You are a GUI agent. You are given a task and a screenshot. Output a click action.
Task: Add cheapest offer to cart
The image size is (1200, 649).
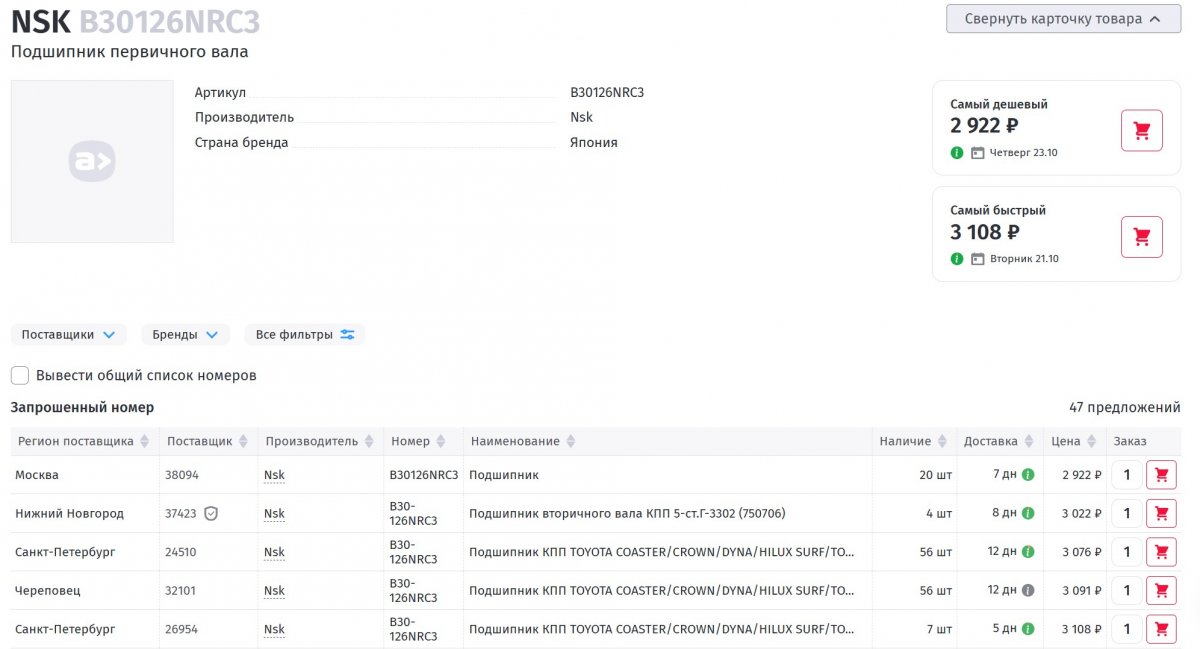pyautogui.click(x=1141, y=131)
